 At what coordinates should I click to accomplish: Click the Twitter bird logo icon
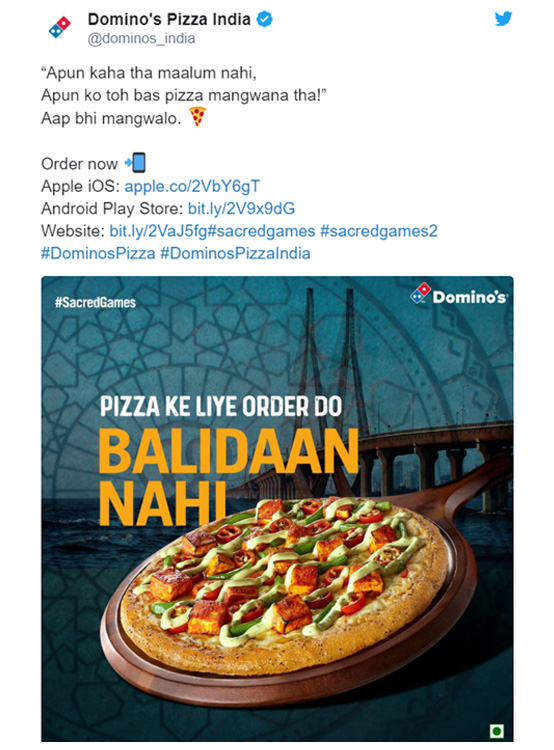pyautogui.click(x=503, y=19)
